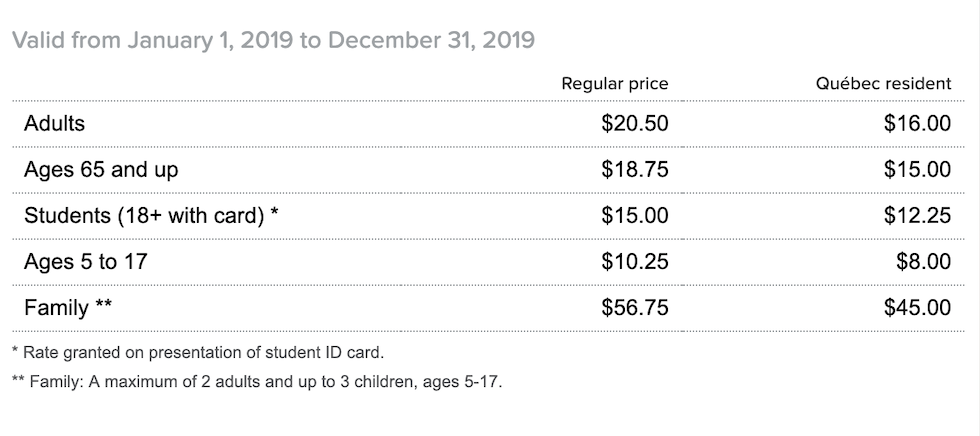The image size is (980, 436).
Task: Select the Adults regular price $20.50
Action: 635,124
